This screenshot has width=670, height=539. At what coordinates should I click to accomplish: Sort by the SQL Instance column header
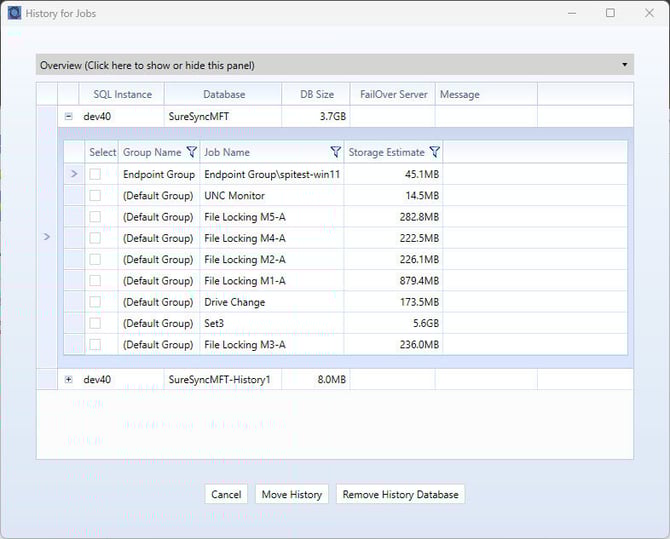click(x=122, y=94)
